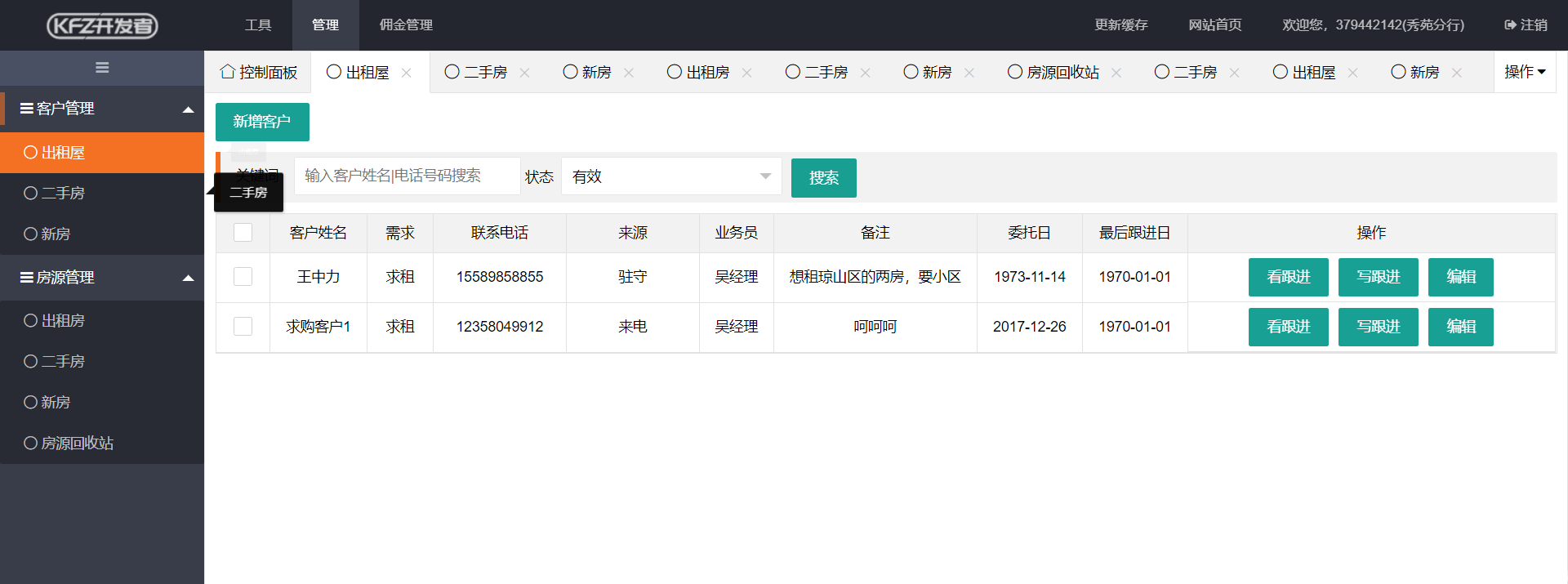Screen dimensions: 1568x584
Task: Collapse the 客户管理 sidebar section
Action: tap(102, 109)
